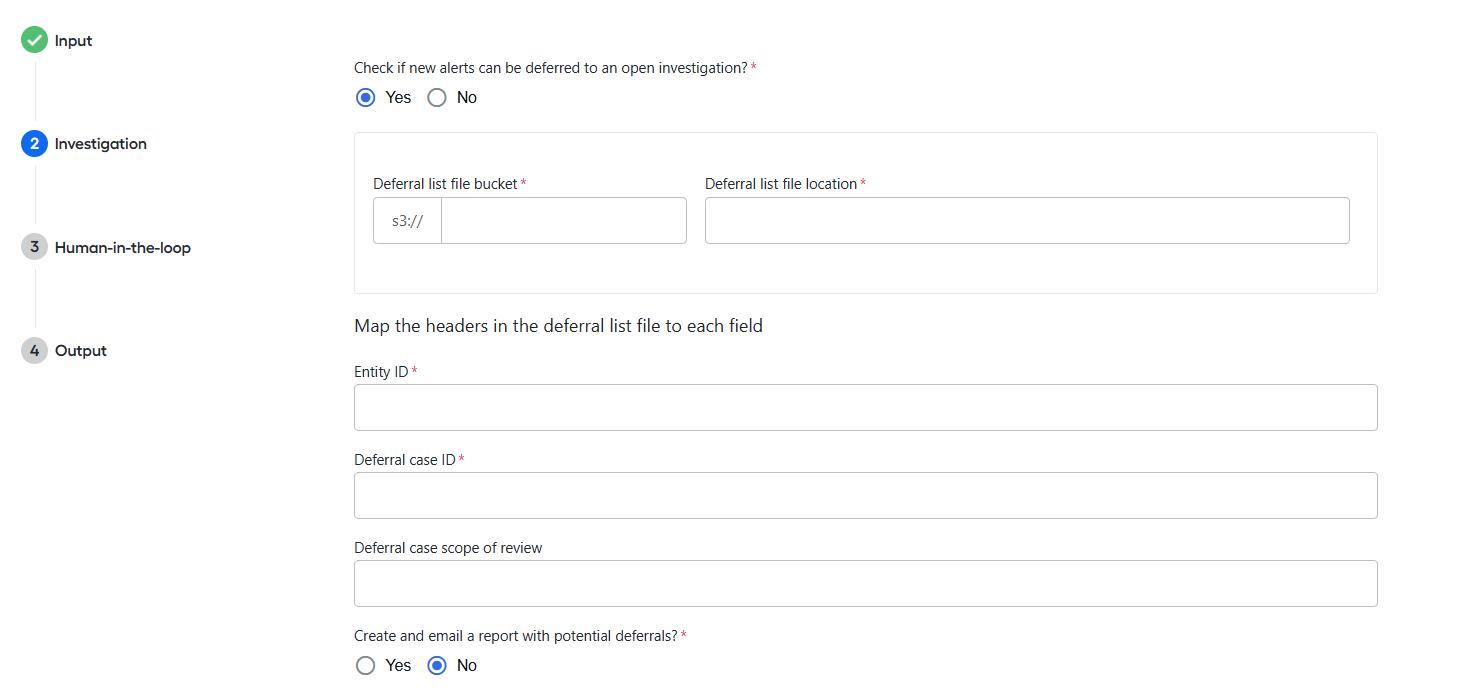Focus the Deferral list file location field
1462x690 pixels.
coord(1027,220)
